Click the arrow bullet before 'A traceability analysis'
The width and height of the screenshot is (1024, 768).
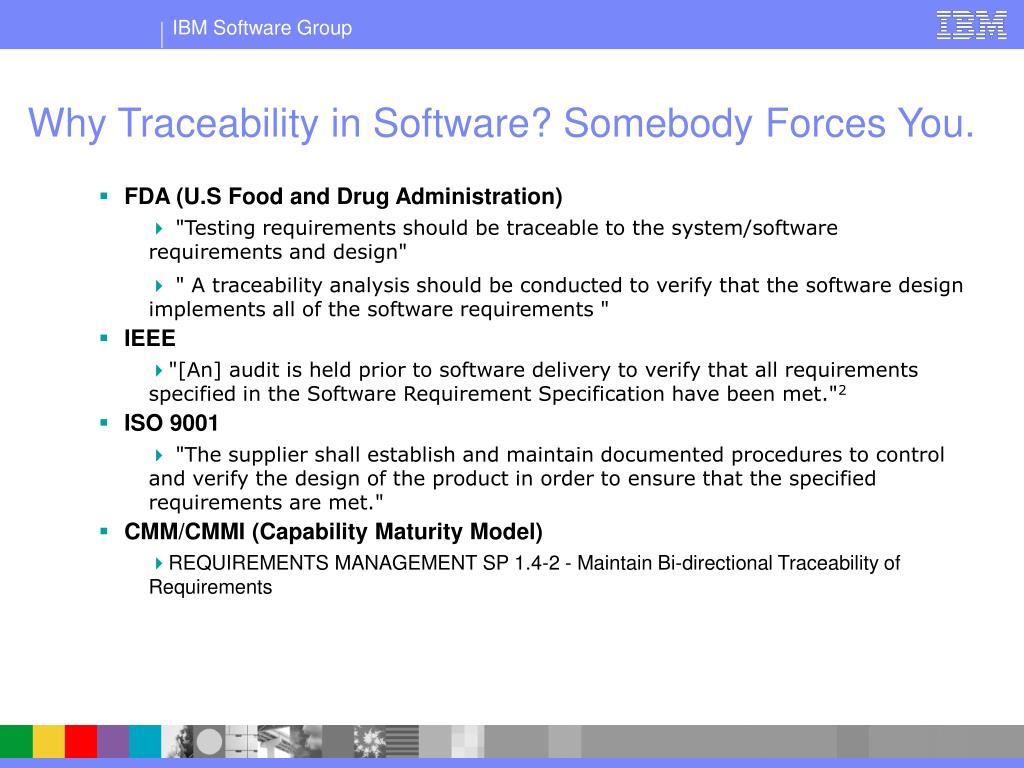(159, 286)
